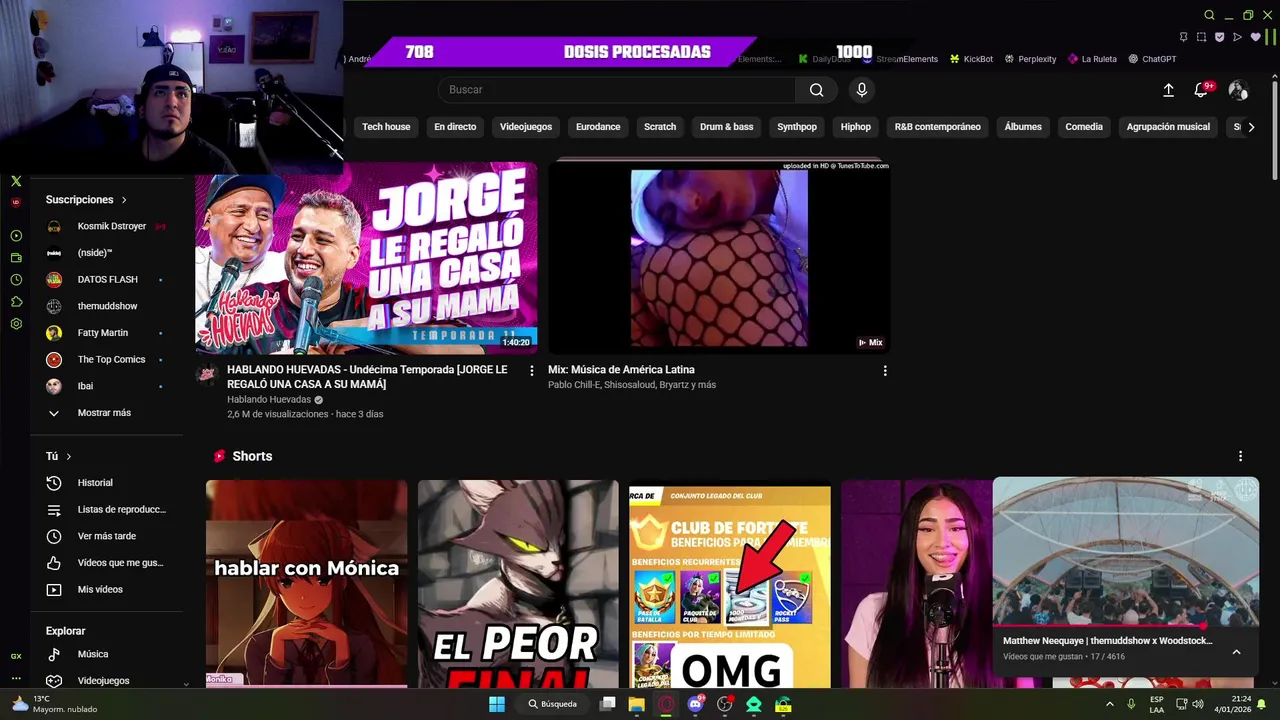Open the X (Twitter) sidebar icon in Opera

pyautogui.click(x=16, y=181)
